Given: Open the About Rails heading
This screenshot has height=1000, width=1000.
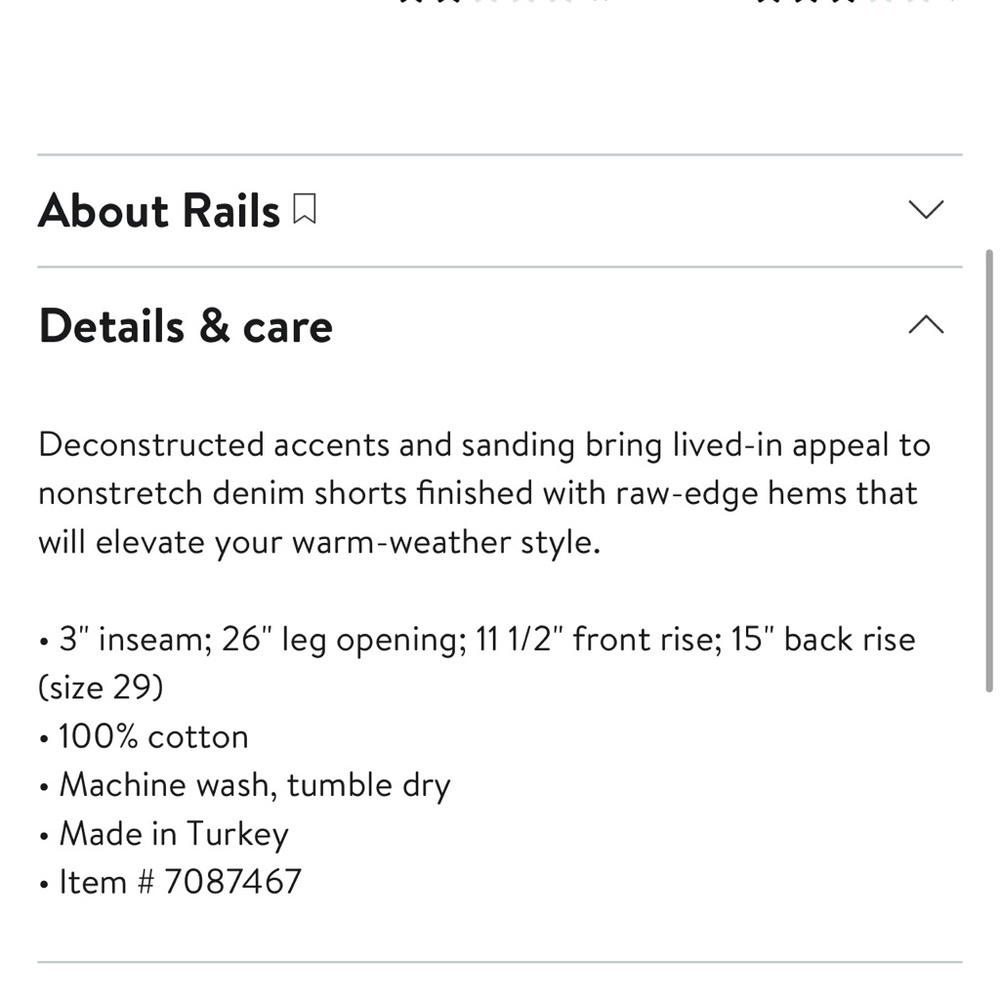Looking at the screenshot, I should pos(159,210).
